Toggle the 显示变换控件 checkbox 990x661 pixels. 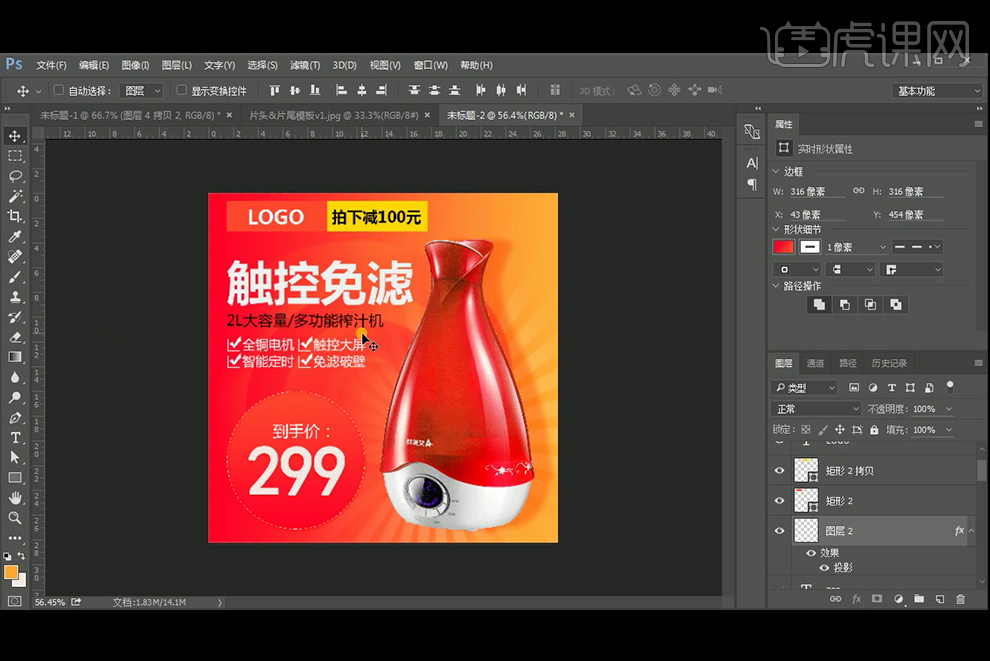(181, 91)
